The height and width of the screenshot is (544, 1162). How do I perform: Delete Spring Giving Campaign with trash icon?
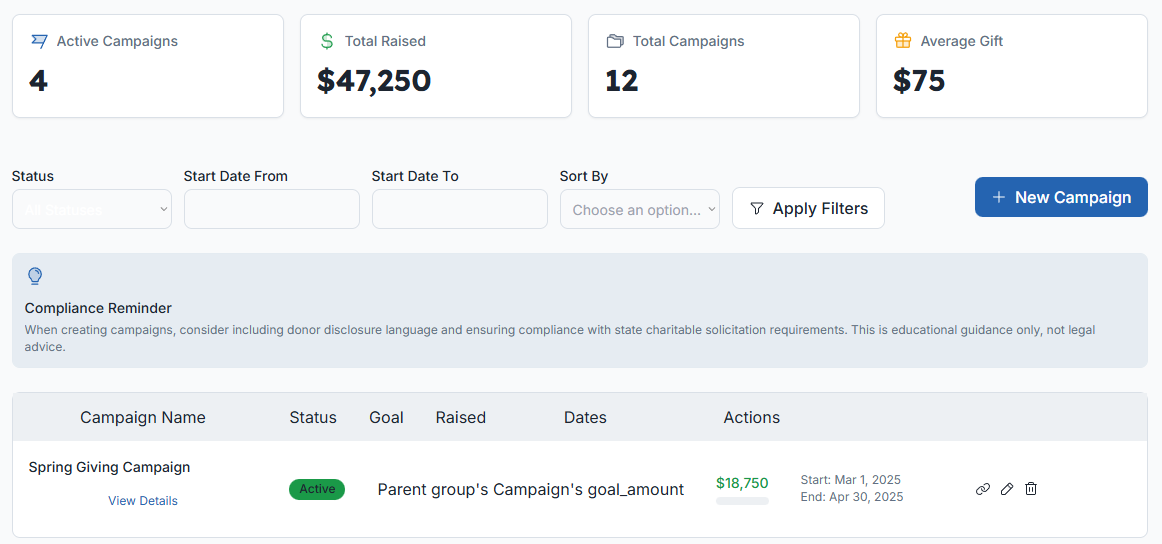click(1031, 489)
